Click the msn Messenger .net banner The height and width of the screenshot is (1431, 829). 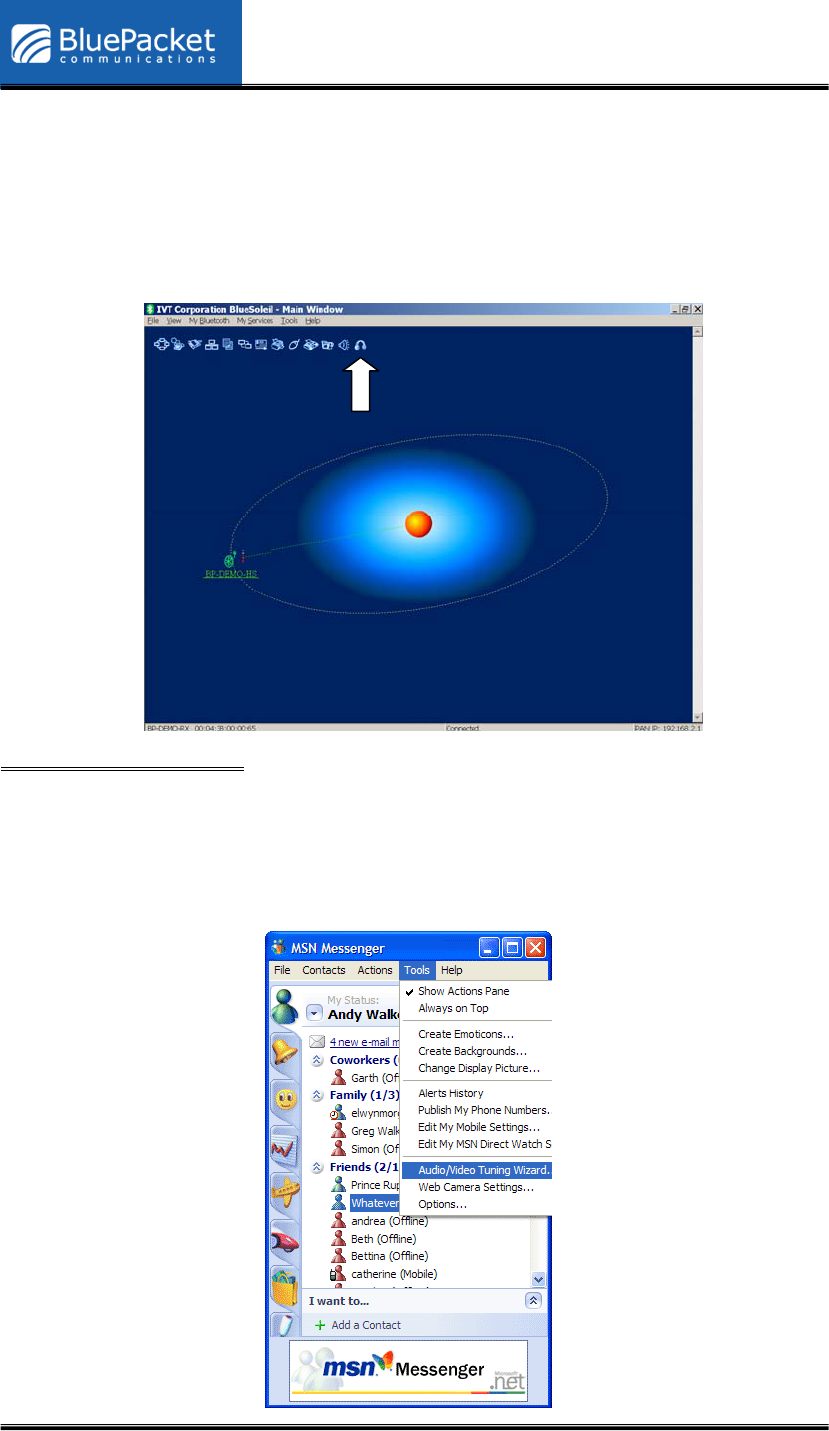coord(408,1371)
